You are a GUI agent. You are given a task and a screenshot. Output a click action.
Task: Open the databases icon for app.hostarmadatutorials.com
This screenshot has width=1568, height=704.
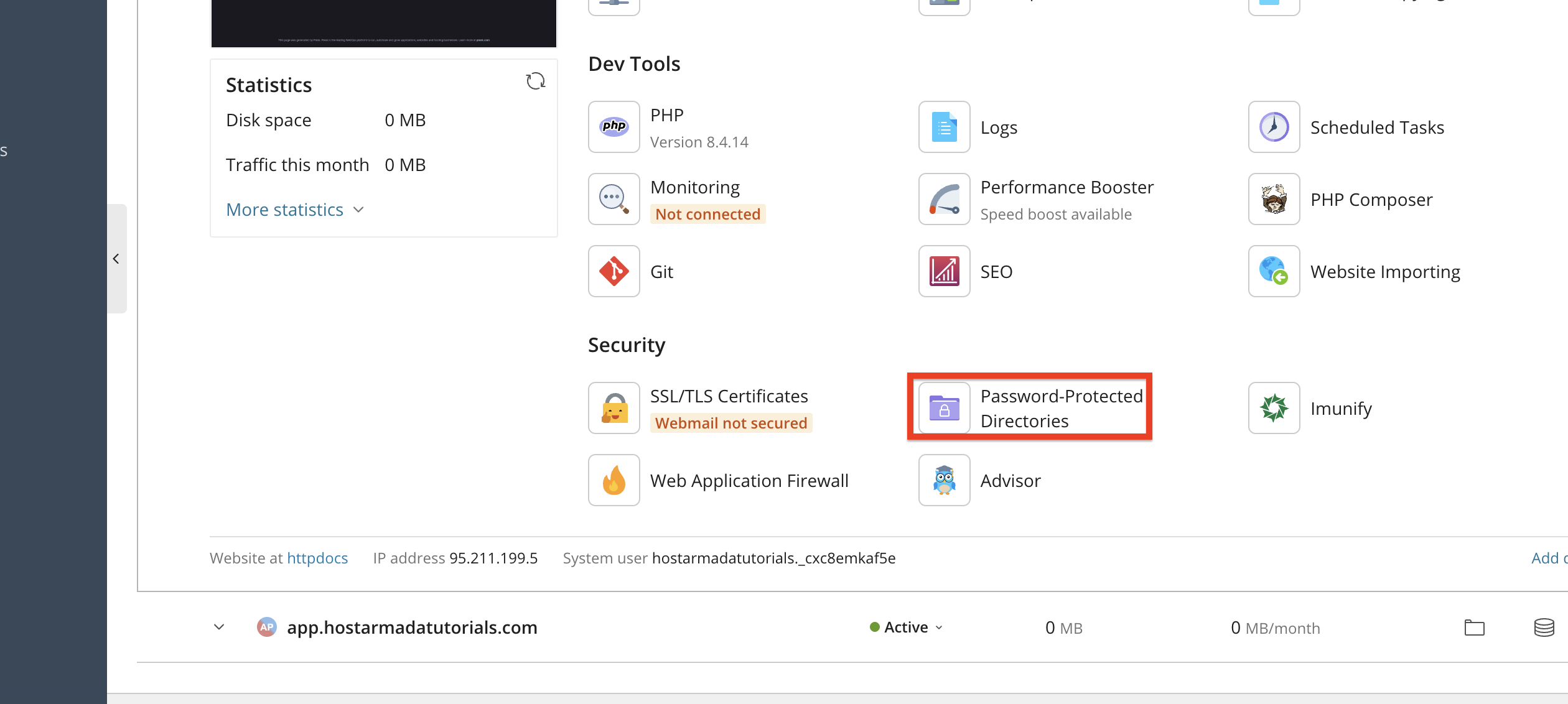(x=1544, y=628)
